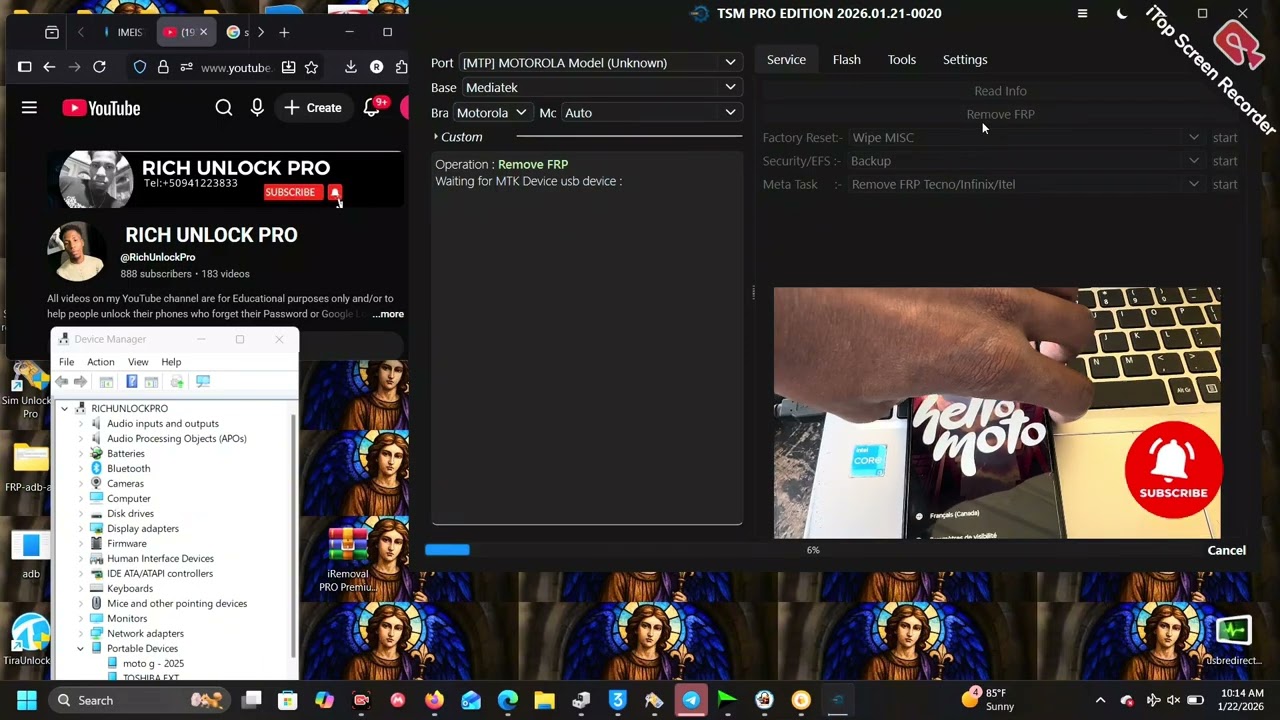Switch to the Flash tab
The height and width of the screenshot is (720, 1280).
846,60
